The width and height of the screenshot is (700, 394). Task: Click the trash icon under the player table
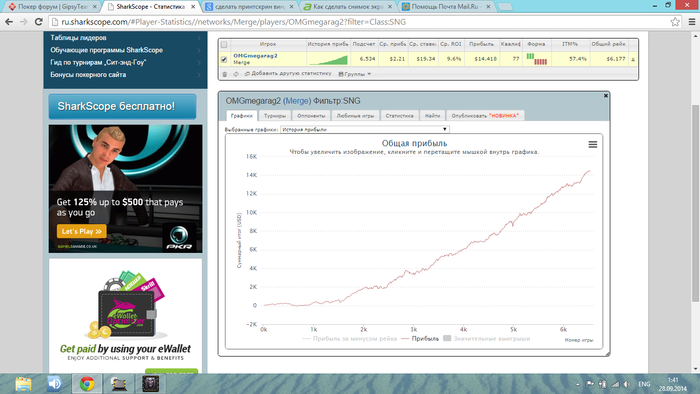pos(225,74)
